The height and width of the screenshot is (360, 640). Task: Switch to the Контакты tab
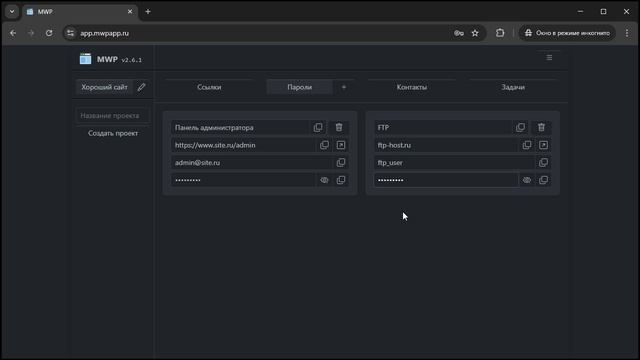tap(412, 87)
